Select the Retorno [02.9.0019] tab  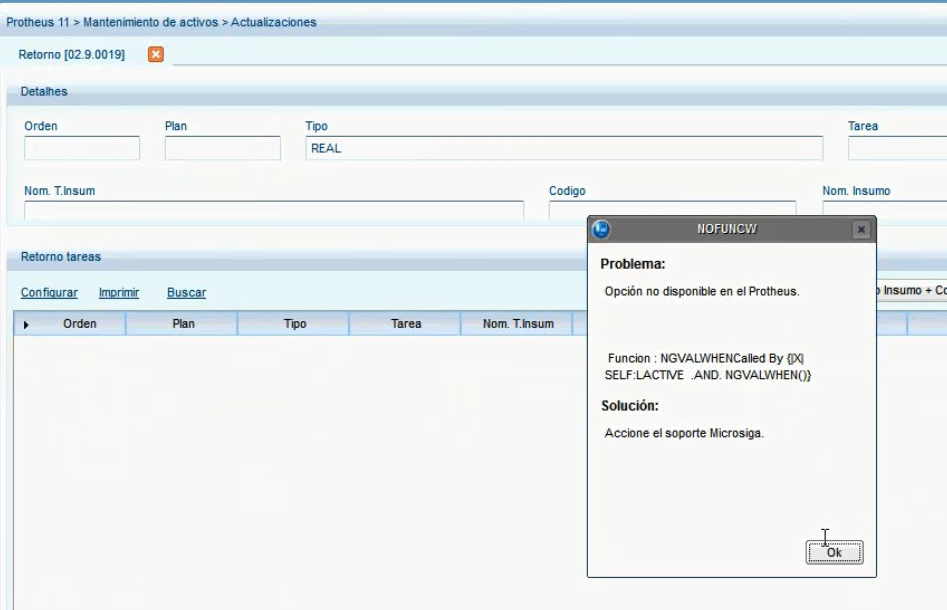tap(71, 54)
